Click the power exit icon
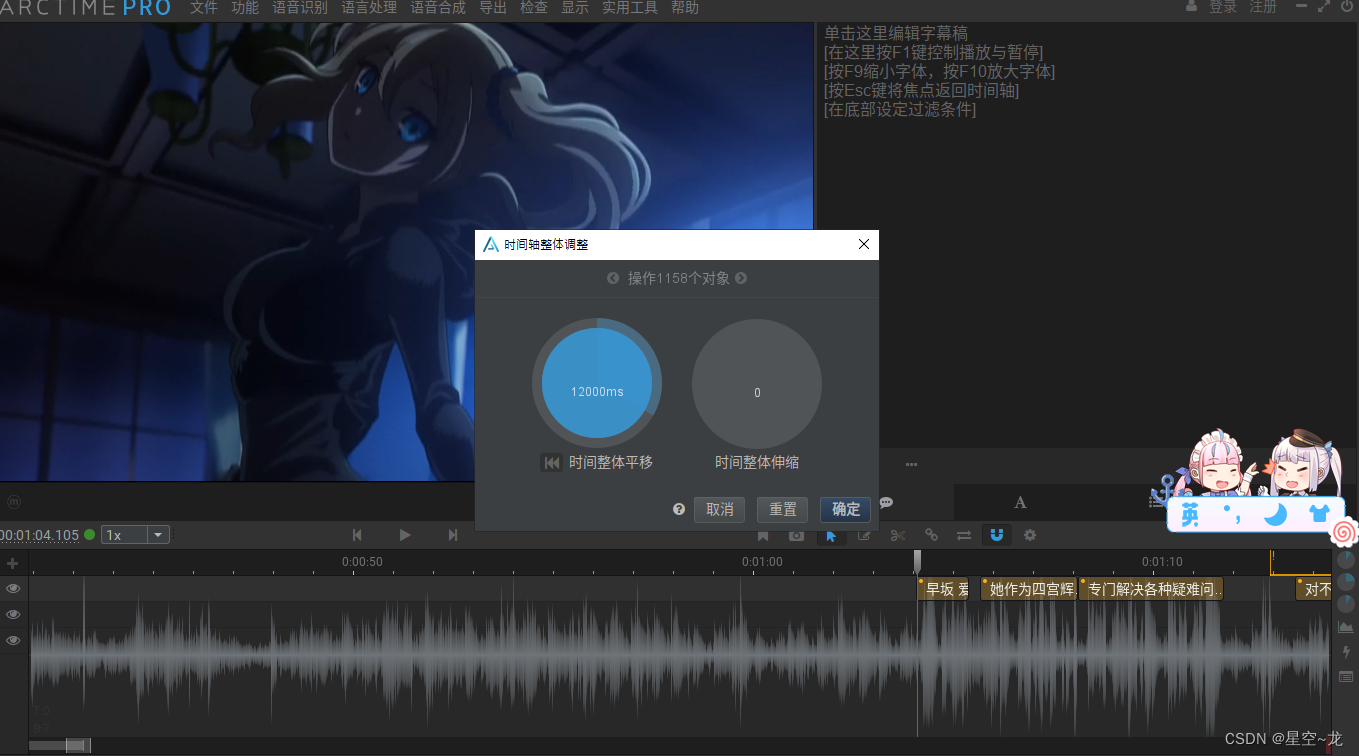 click(1346, 6)
